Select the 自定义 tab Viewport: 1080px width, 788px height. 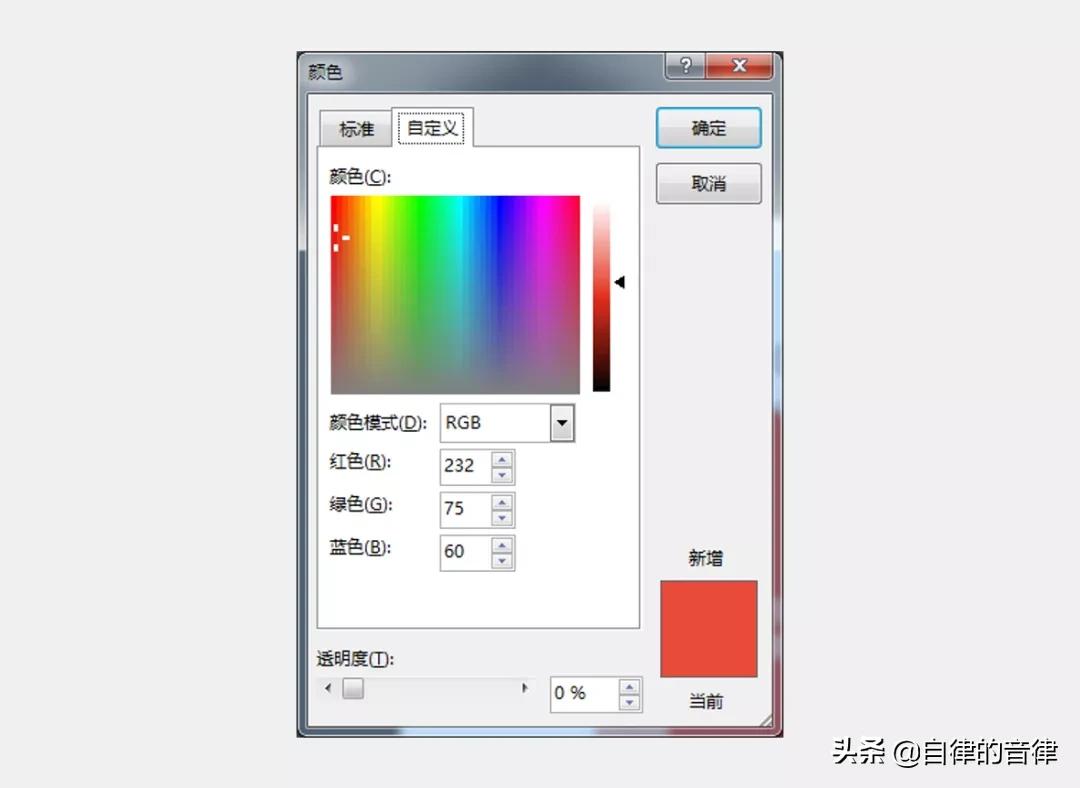pos(432,127)
